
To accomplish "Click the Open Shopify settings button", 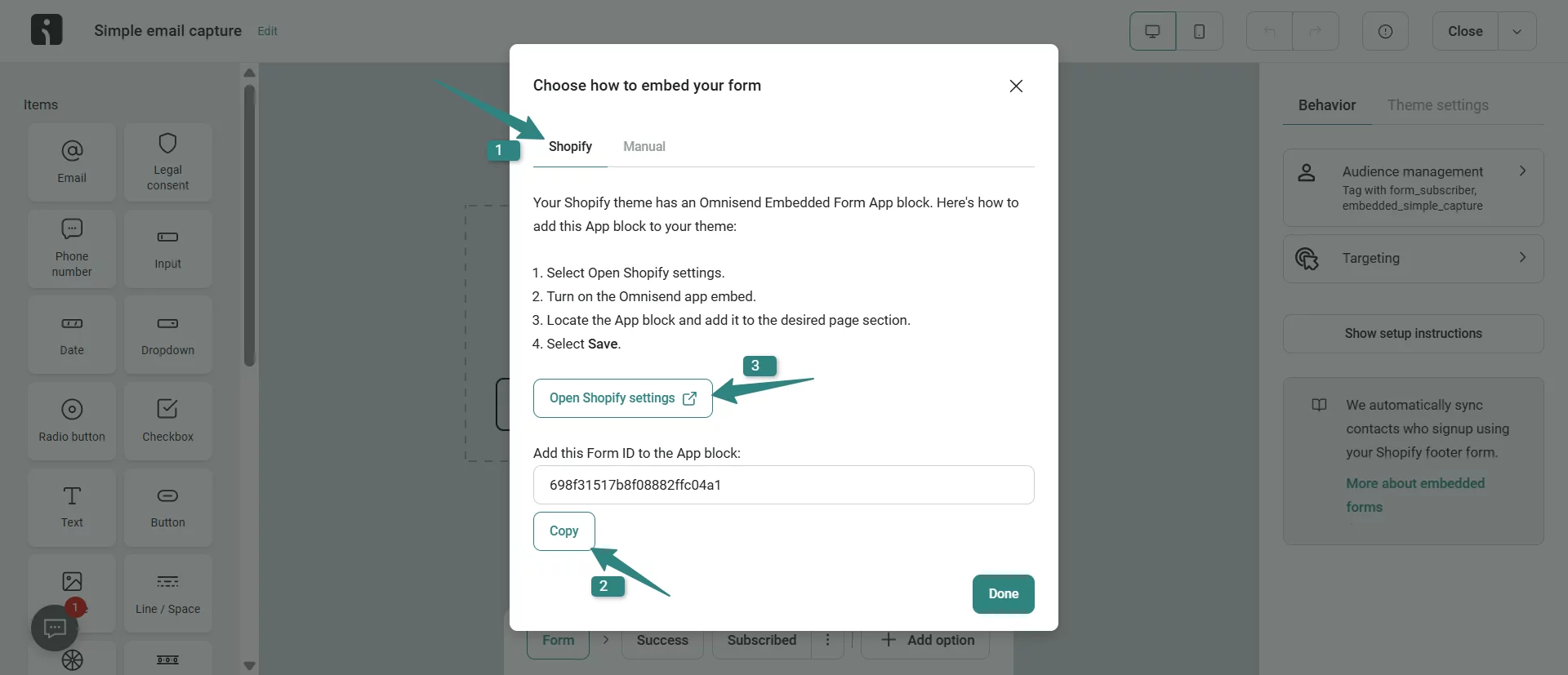I will [622, 398].
